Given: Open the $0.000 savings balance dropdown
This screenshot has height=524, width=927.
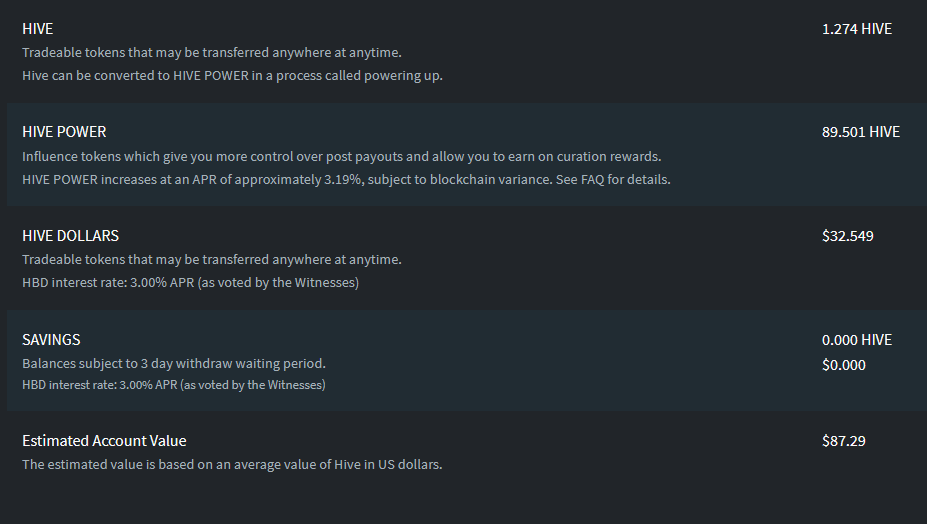Looking at the screenshot, I should point(843,365).
